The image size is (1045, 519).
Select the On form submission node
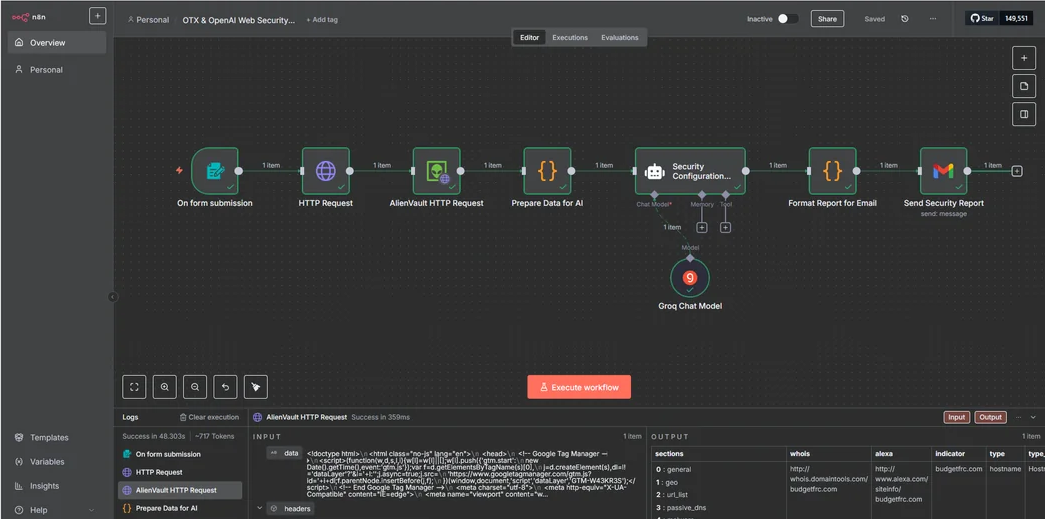coord(215,171)
